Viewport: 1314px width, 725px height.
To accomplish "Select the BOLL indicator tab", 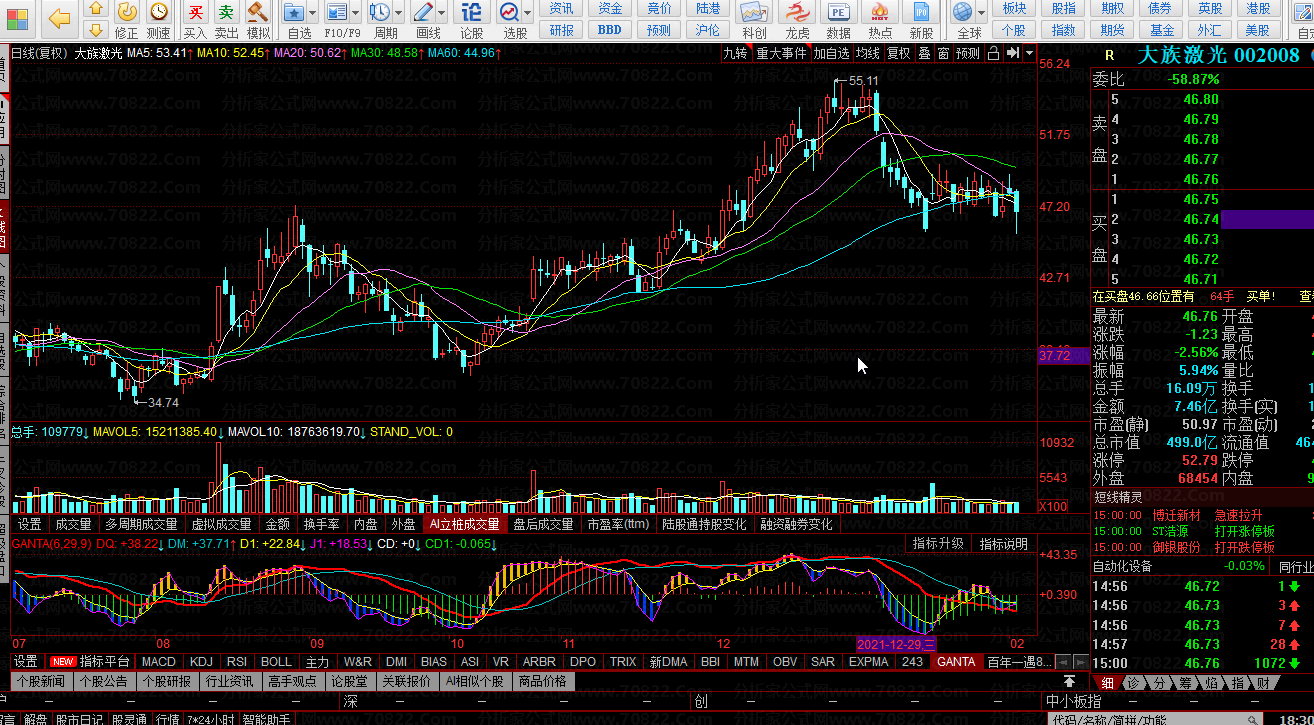I will tap(276, 662).
